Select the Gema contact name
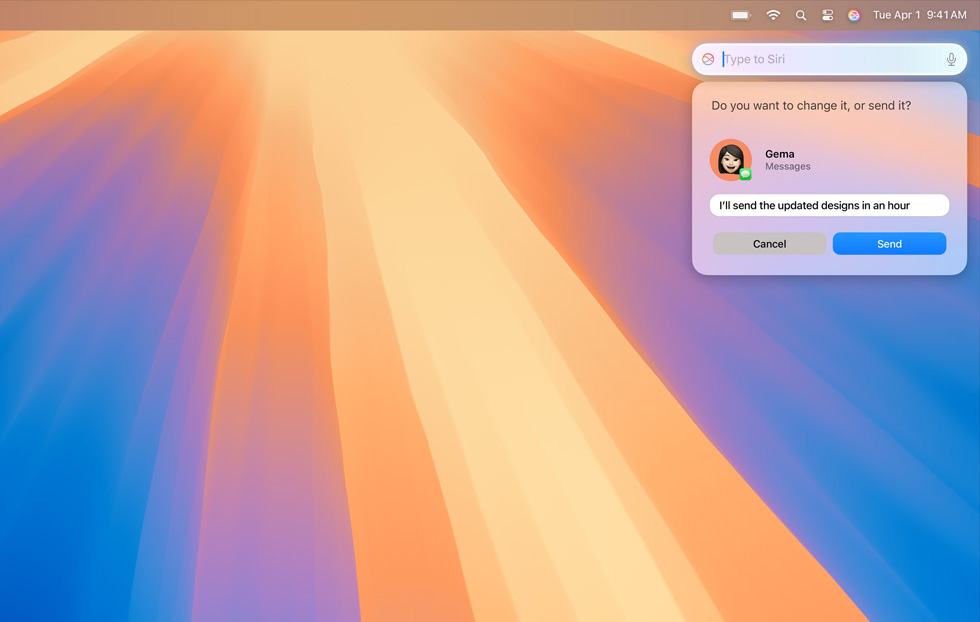Screen dimensions: 980x622 coord(780,154)
